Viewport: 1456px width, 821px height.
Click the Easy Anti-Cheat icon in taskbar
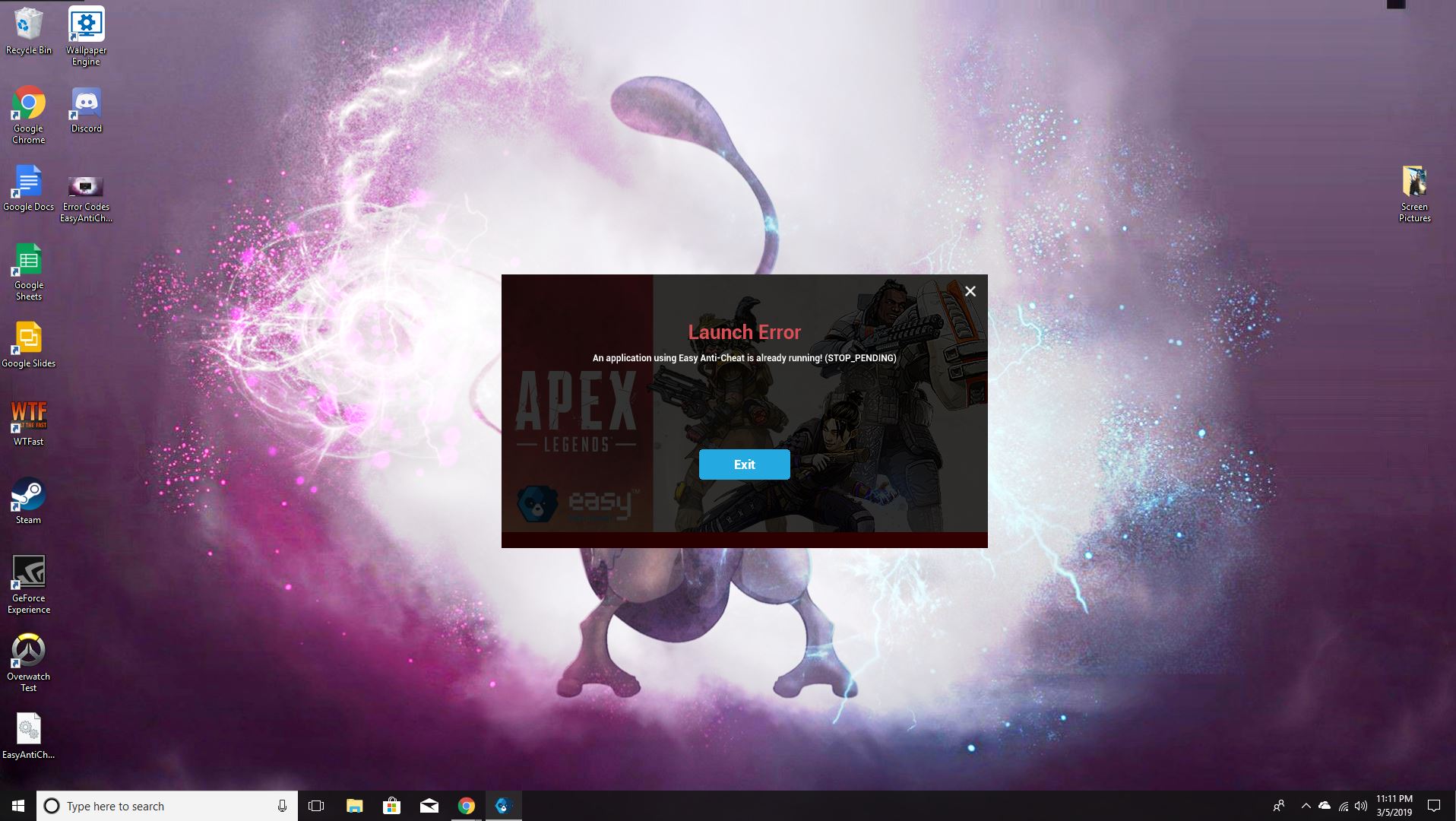[503, 806]
